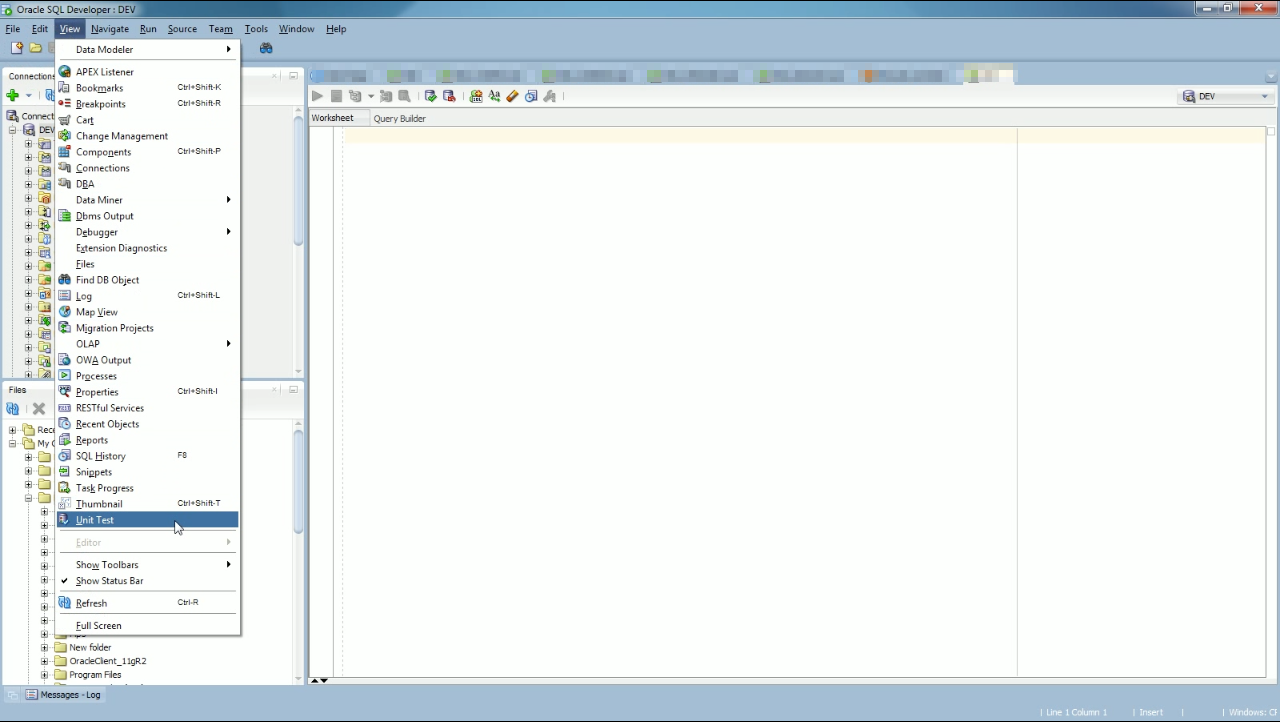Click the binoculars Find DB Object icon

pos(266,48)
